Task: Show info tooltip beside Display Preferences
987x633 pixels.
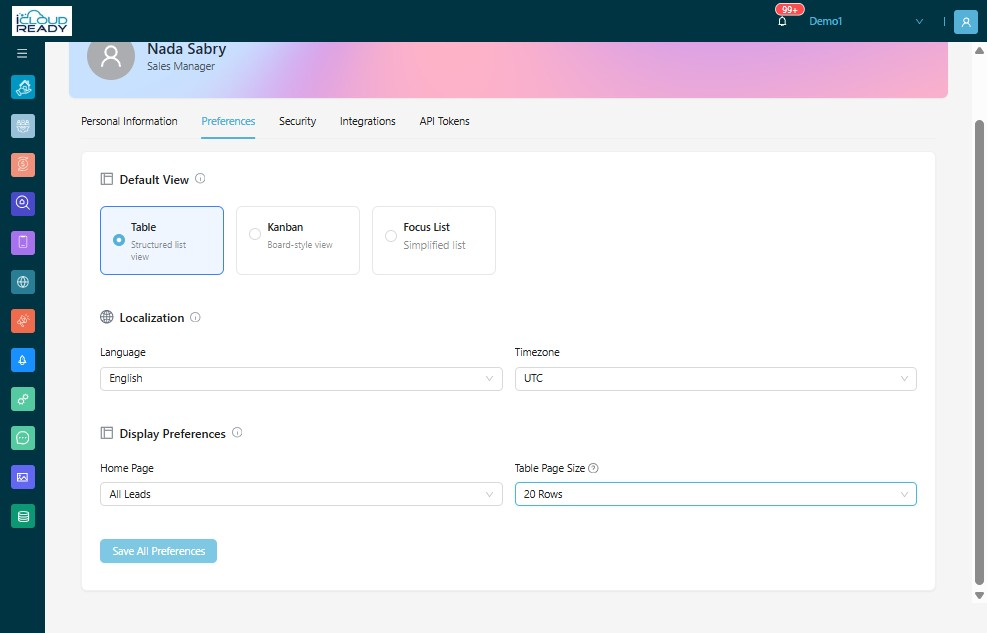Action: [x=237, y=433]
